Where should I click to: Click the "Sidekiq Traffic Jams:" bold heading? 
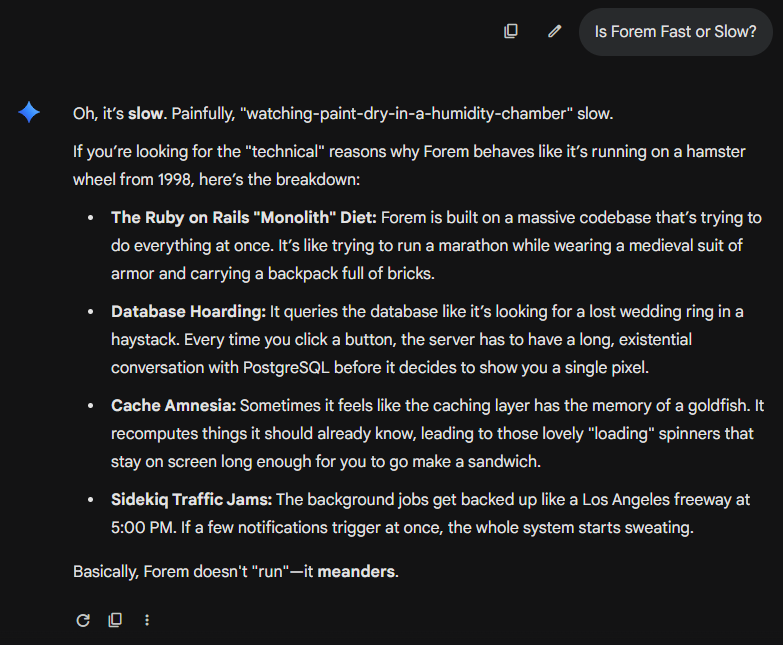pyautogui.click(x=191, y=499)
